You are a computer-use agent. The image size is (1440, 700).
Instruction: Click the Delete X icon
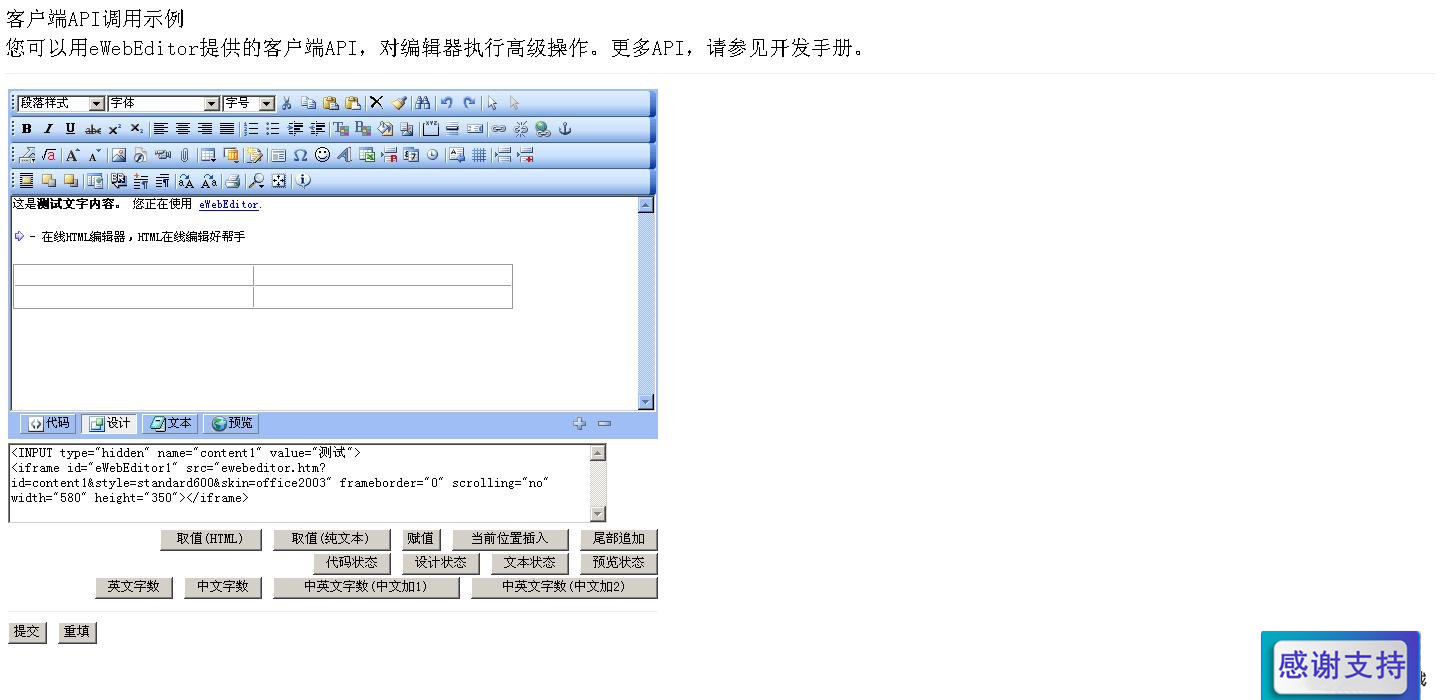pyautogui.click(x=376, y=103)
